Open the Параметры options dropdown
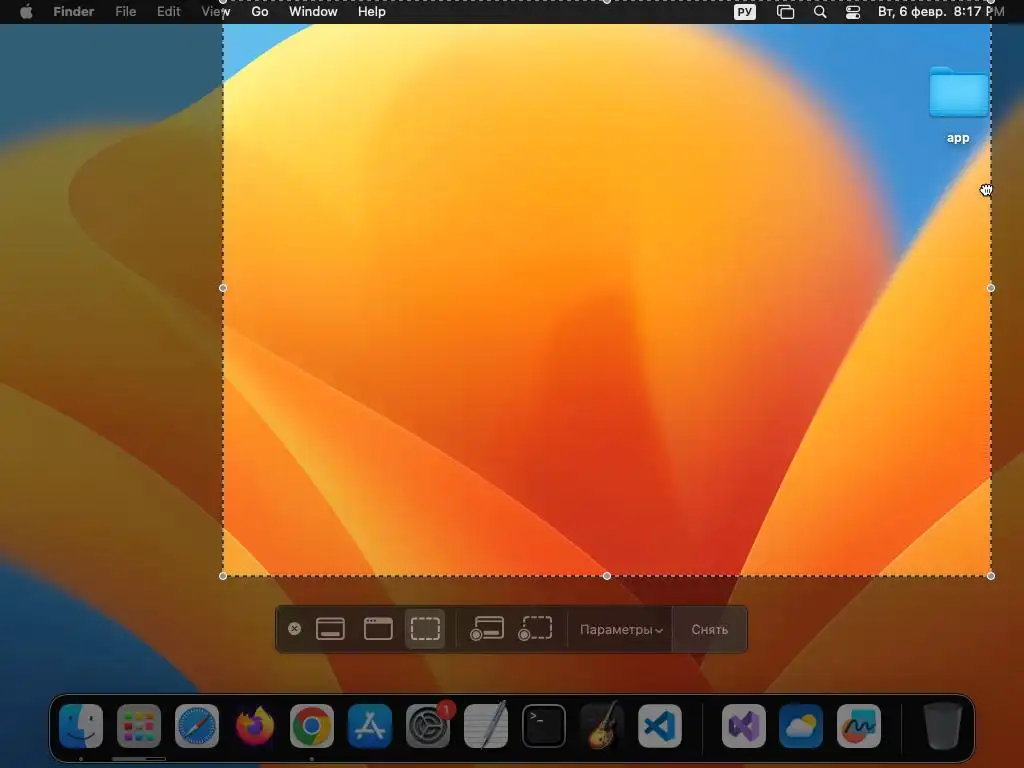Screen dimensions: 1024x768 click(x=621, y=630)
